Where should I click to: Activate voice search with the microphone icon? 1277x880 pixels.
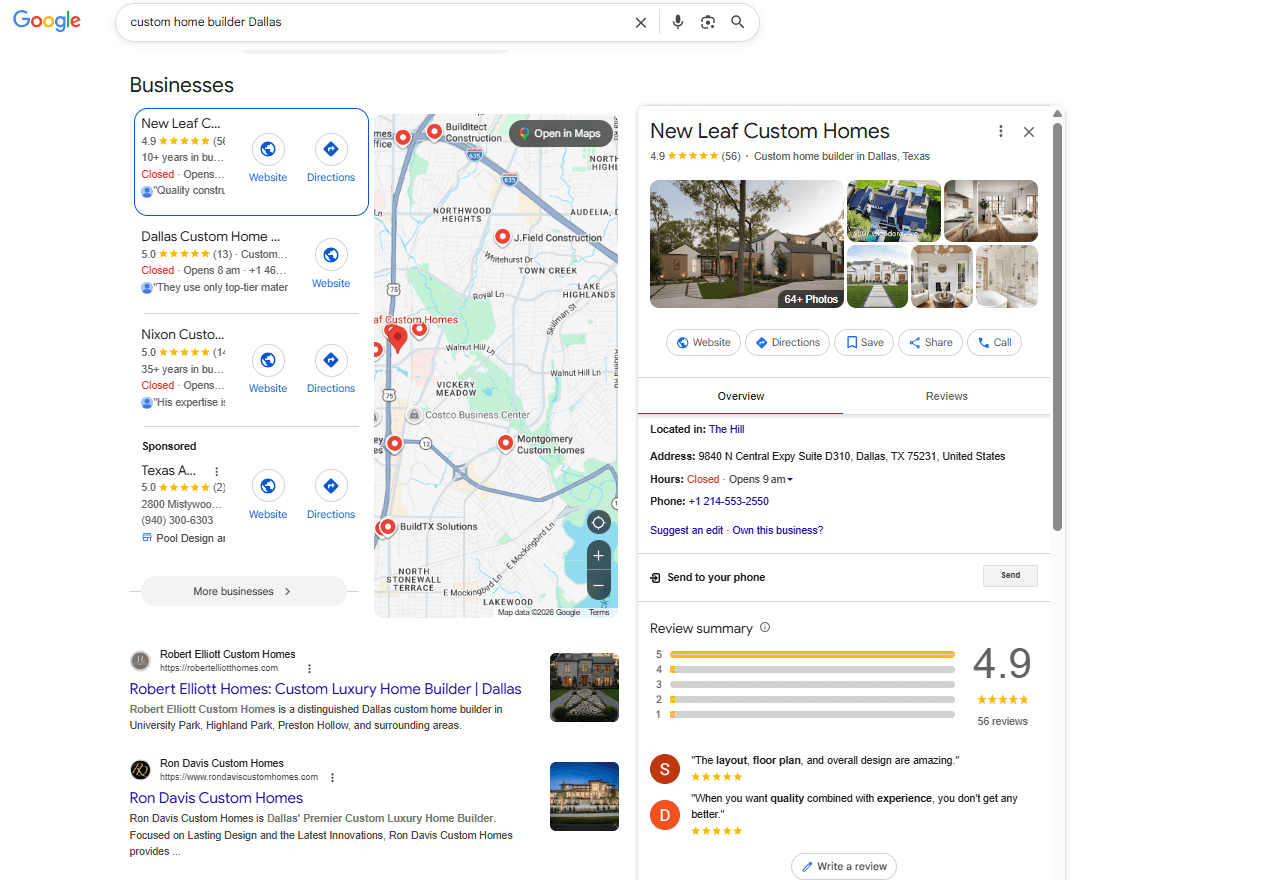(x=678, y=21)
